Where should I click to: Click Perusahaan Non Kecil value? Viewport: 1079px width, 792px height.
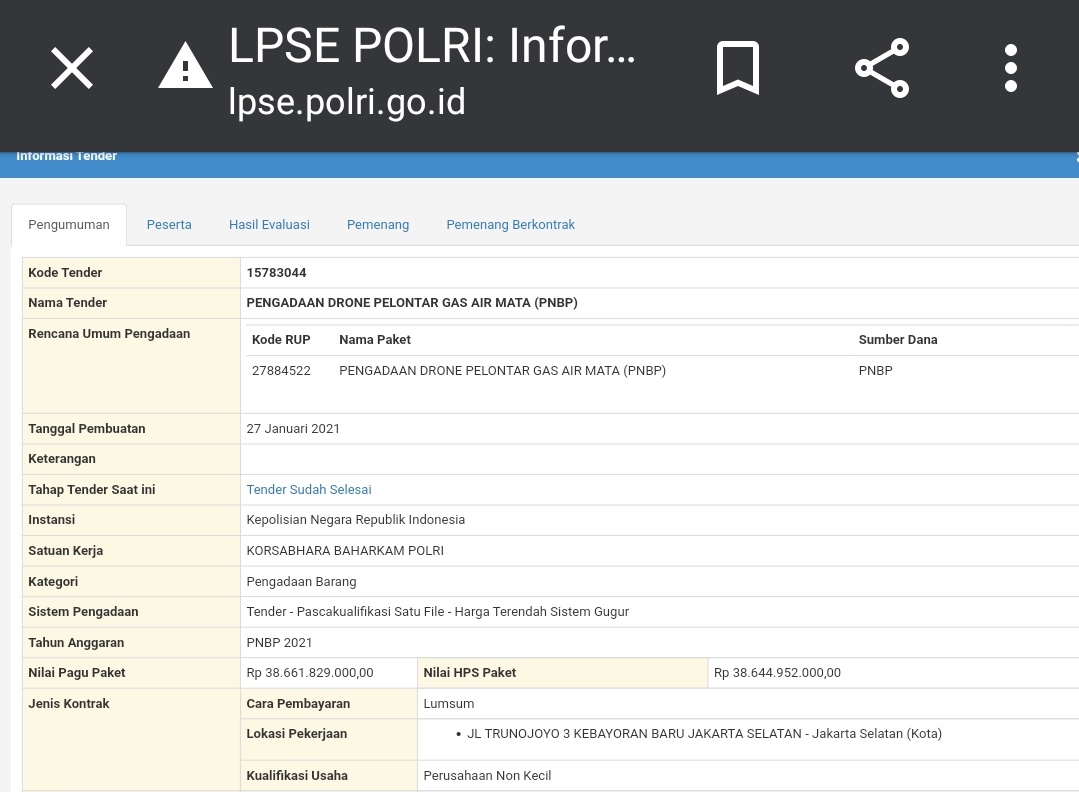coord(487,775)
